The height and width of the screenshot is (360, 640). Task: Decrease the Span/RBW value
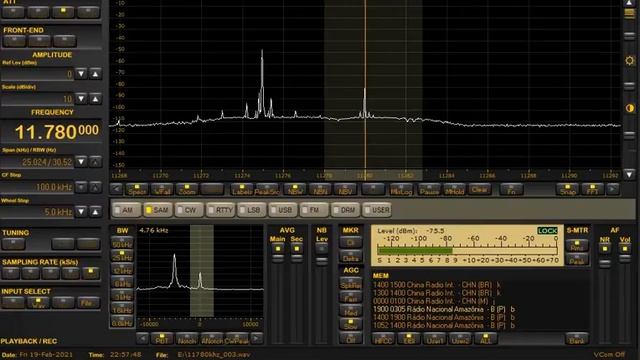point(81,162)
